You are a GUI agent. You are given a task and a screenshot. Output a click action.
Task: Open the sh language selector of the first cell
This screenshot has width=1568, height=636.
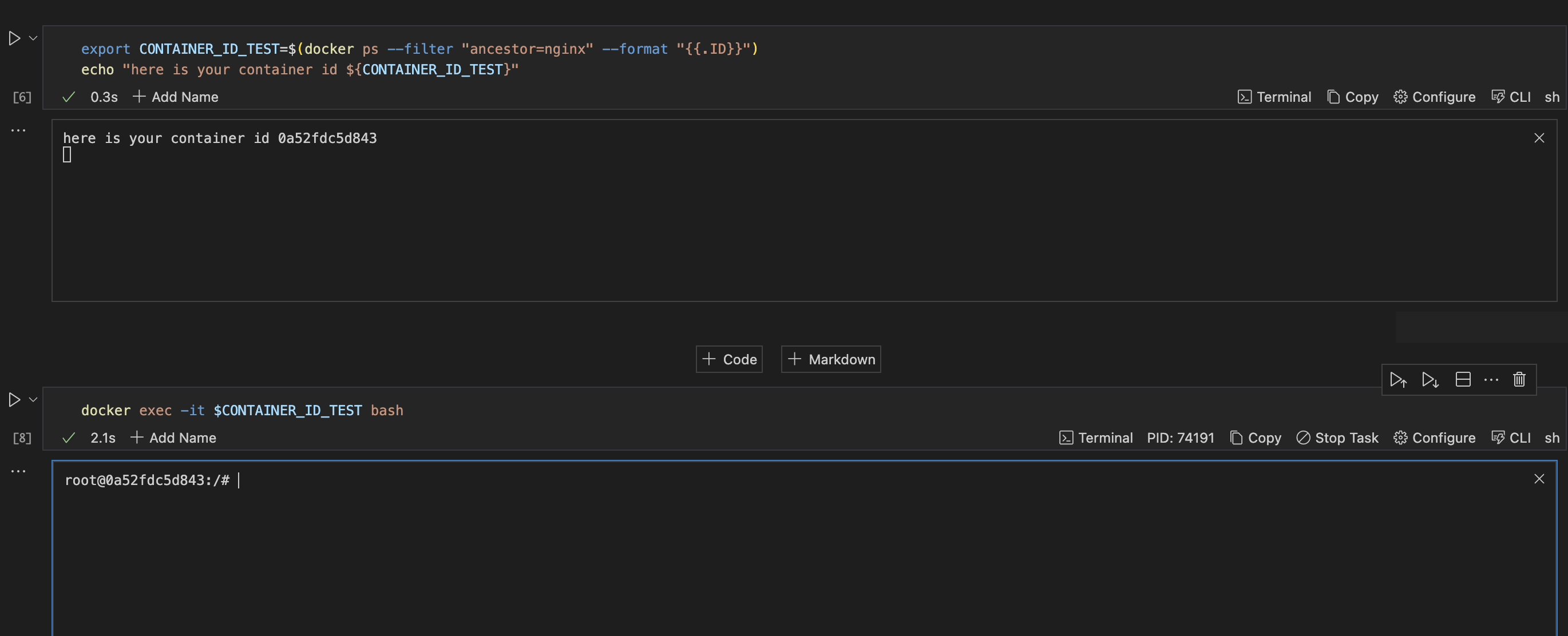click(x=1552, y=97)
